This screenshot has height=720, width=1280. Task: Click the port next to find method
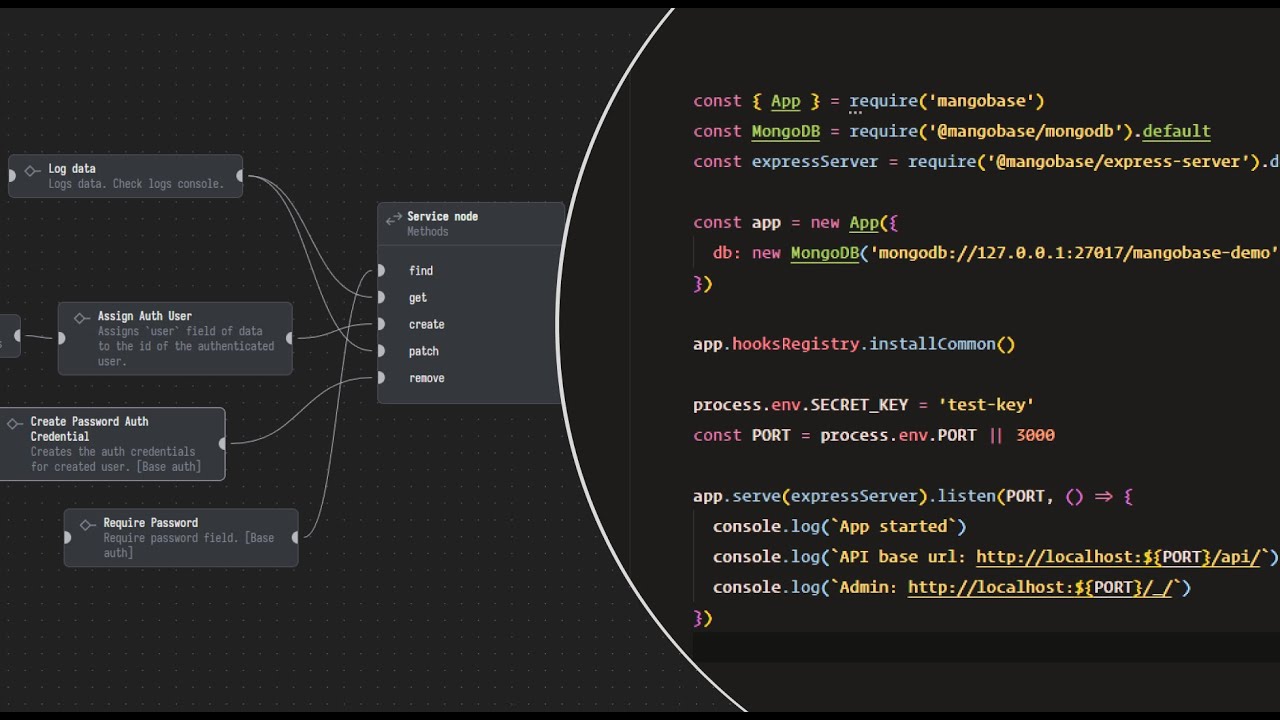pos(381,271)
